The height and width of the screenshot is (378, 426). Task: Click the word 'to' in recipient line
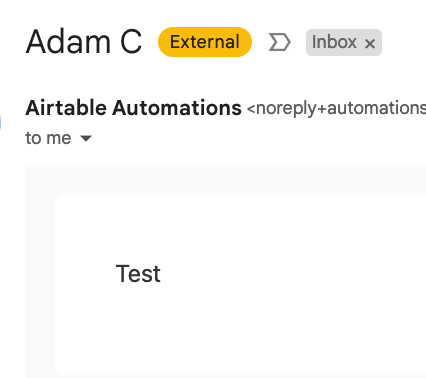coord(33,138)
